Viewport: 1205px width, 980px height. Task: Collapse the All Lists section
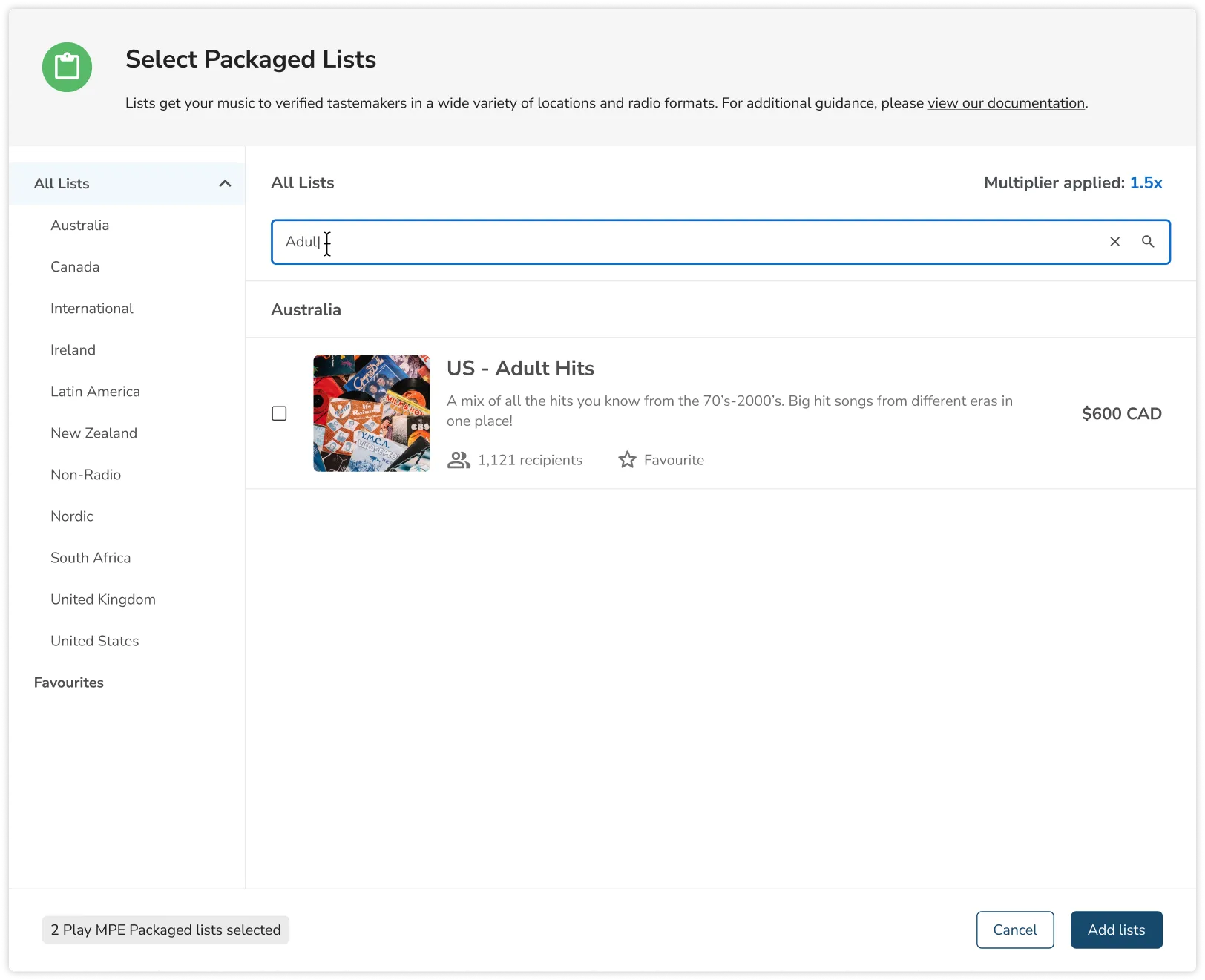(x=225, y=183)
